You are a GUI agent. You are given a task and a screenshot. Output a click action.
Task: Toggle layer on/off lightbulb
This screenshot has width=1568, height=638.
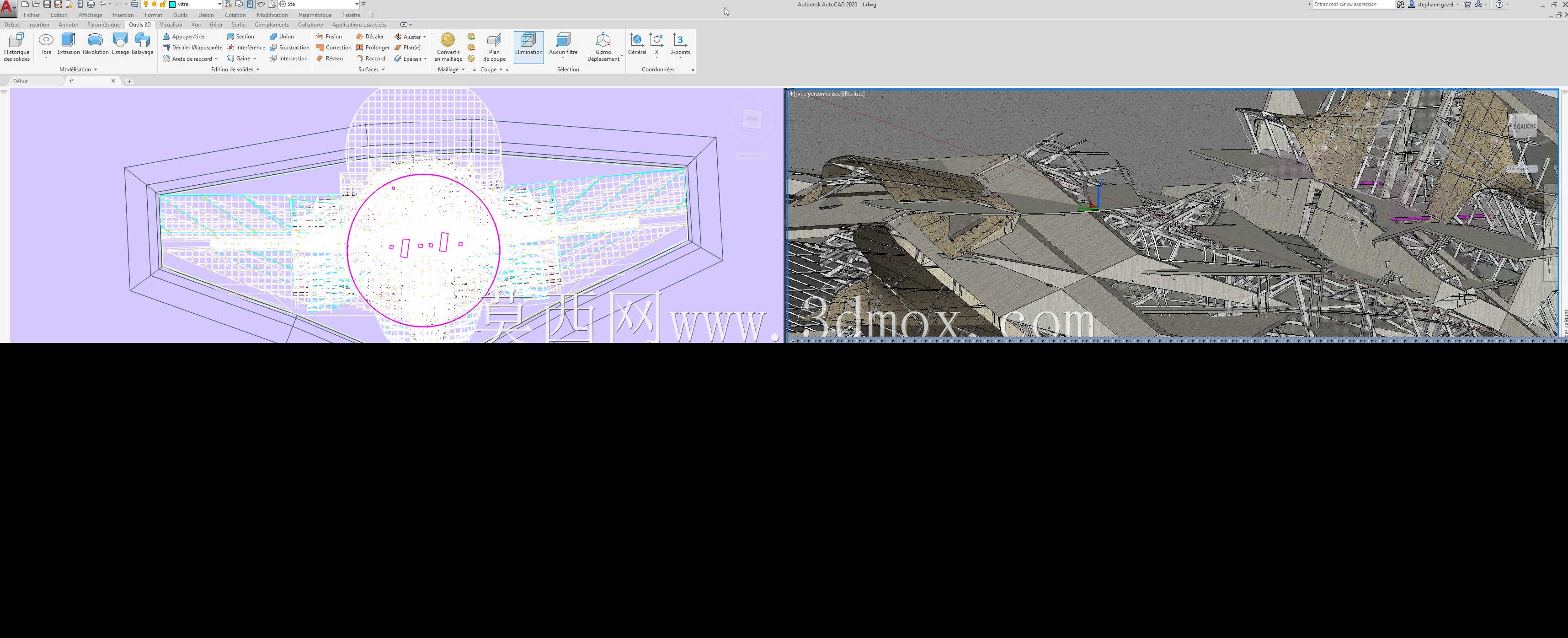pyautogui.click(x=145, y=4)
